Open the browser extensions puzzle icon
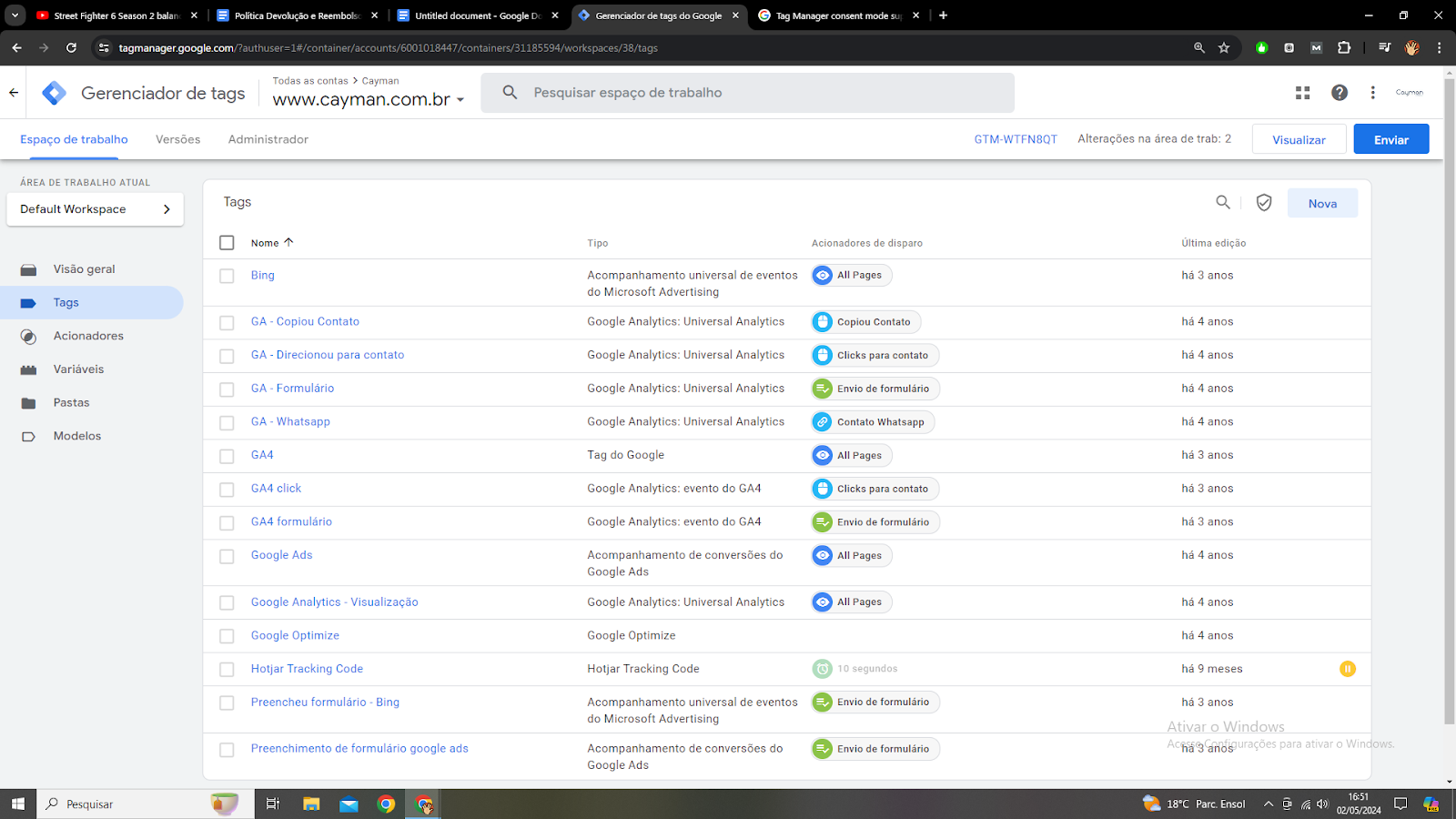The image size is (1456, 819). [x=1344, y=48]
